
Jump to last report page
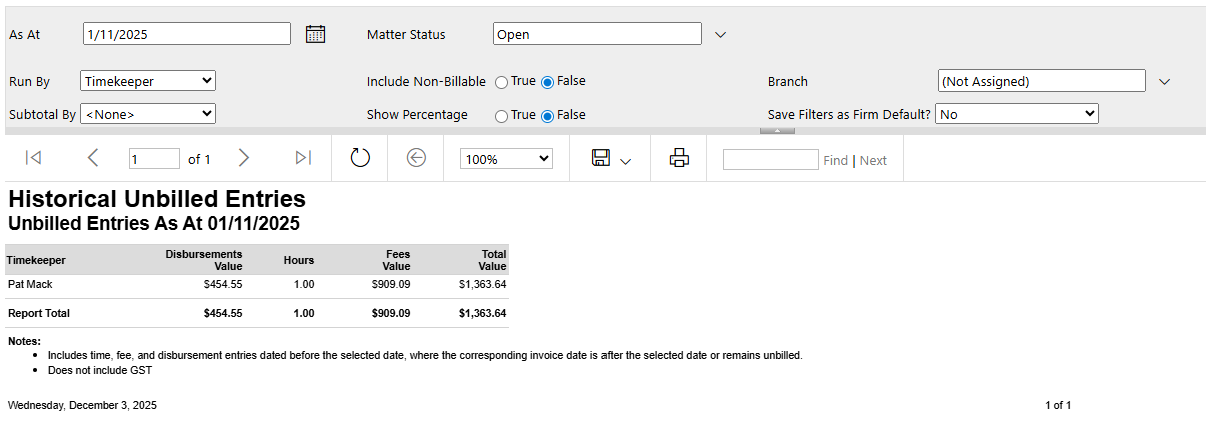(x=303, y=158)
